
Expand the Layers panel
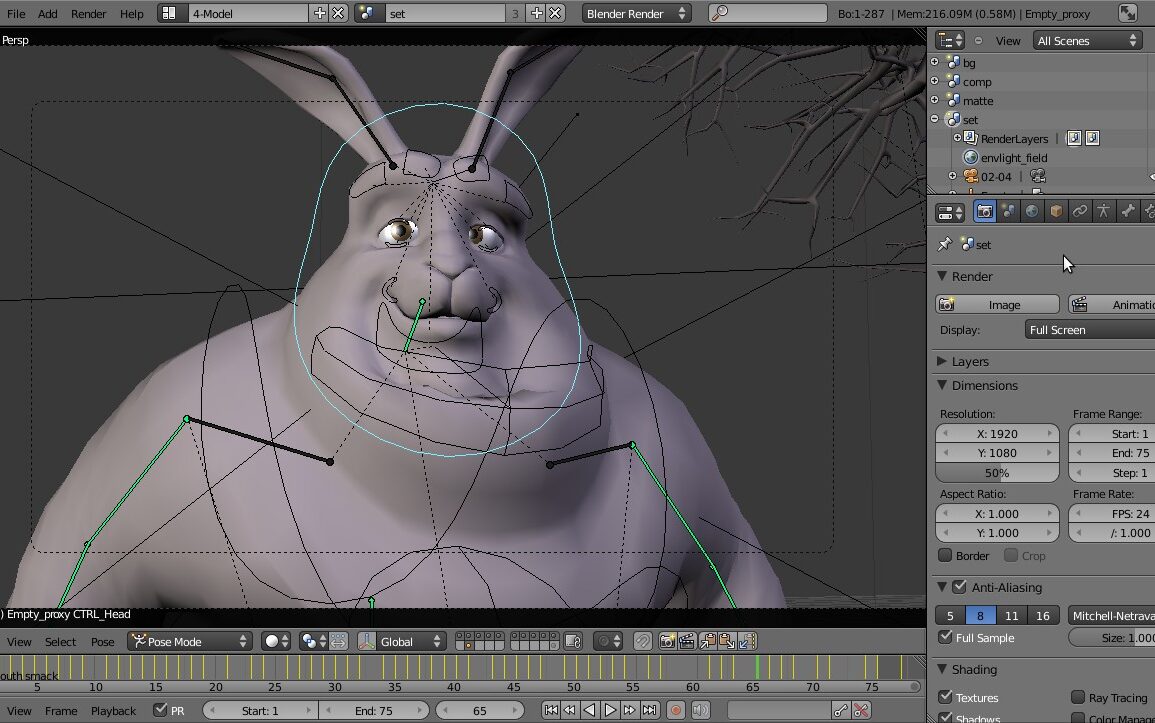coord(941,361)
